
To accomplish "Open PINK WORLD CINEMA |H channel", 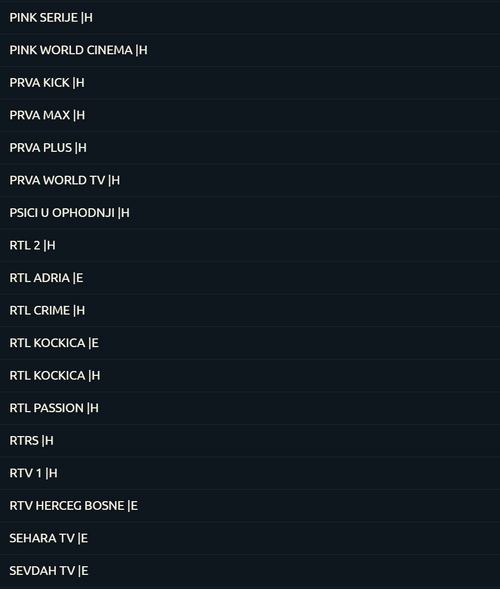I will tap(250, 50).
